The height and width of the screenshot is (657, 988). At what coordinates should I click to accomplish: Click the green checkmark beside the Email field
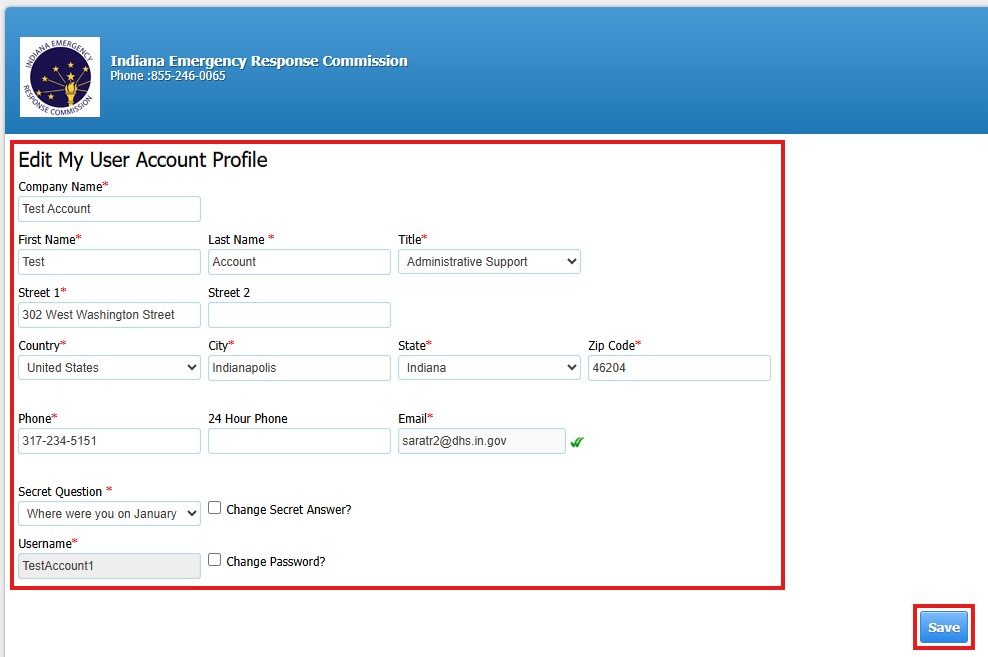tap(577, 441)
